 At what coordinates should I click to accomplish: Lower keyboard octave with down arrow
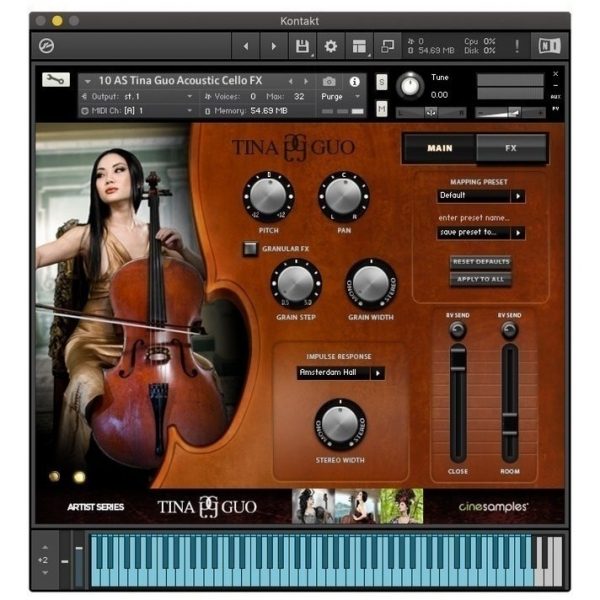click(45, 573)
